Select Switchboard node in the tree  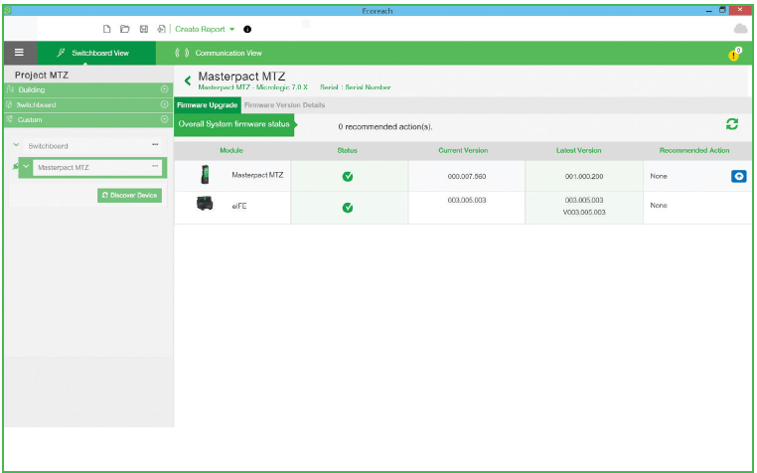pos(92,146)
